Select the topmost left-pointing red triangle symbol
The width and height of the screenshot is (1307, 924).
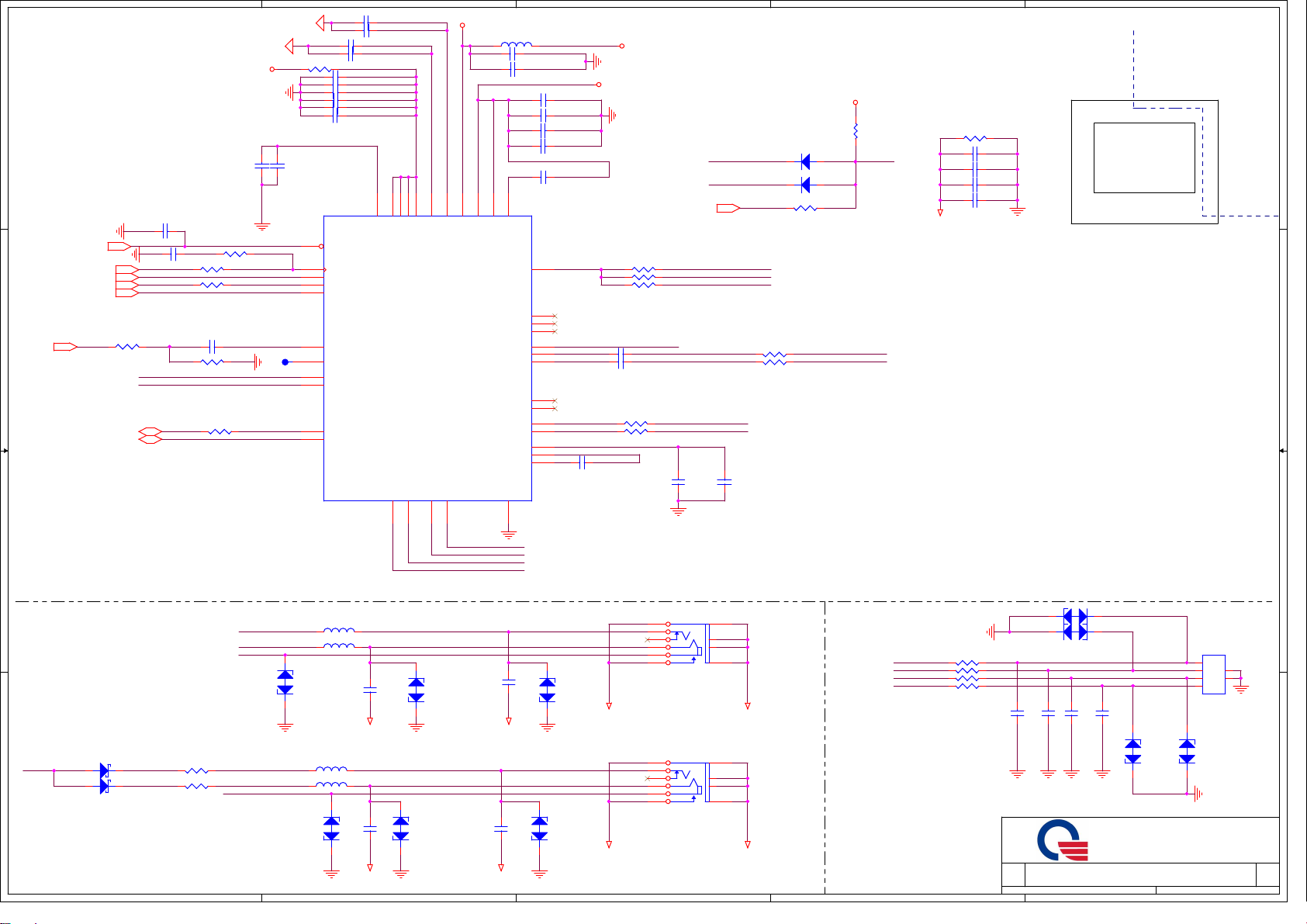tap(320, 23)
